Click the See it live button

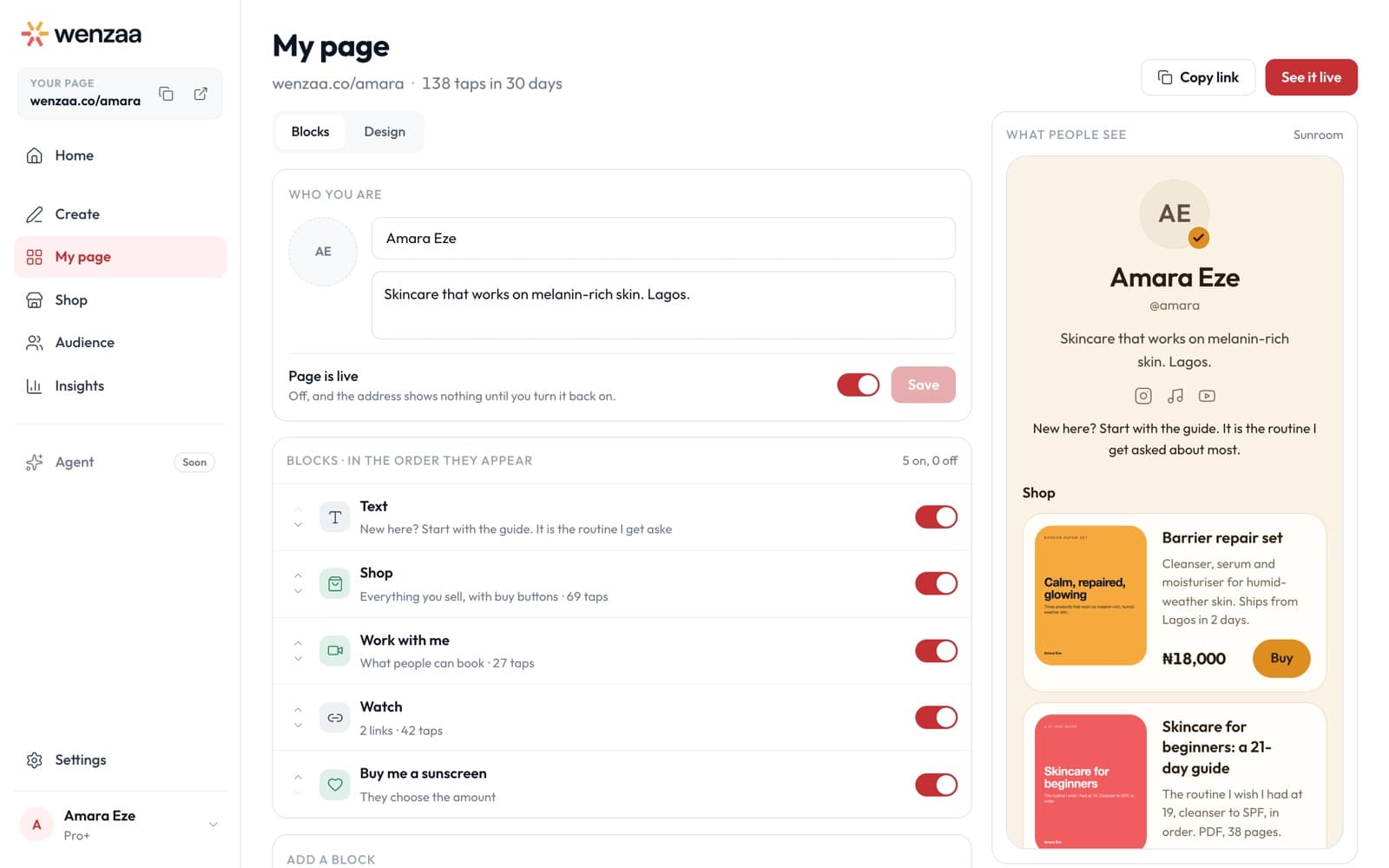(x=1311, y=77)
